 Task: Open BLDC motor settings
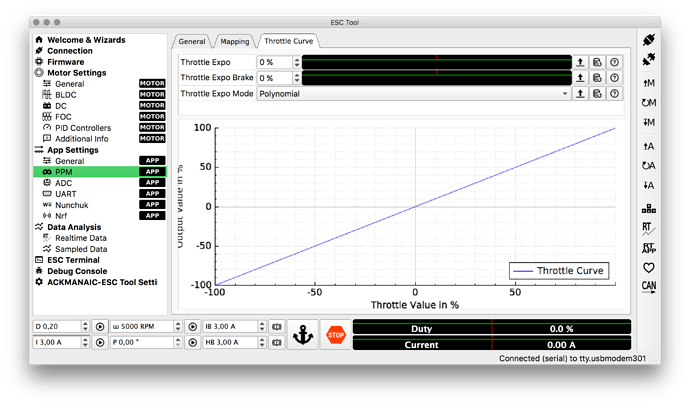pos(65,95)
